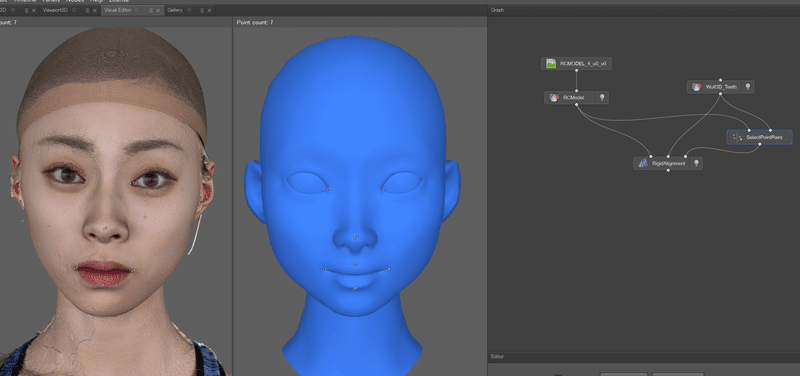The width and height of the screenshot is (800, 376).
Task: Select the RigidAlignment node
Action: [668, 163]
